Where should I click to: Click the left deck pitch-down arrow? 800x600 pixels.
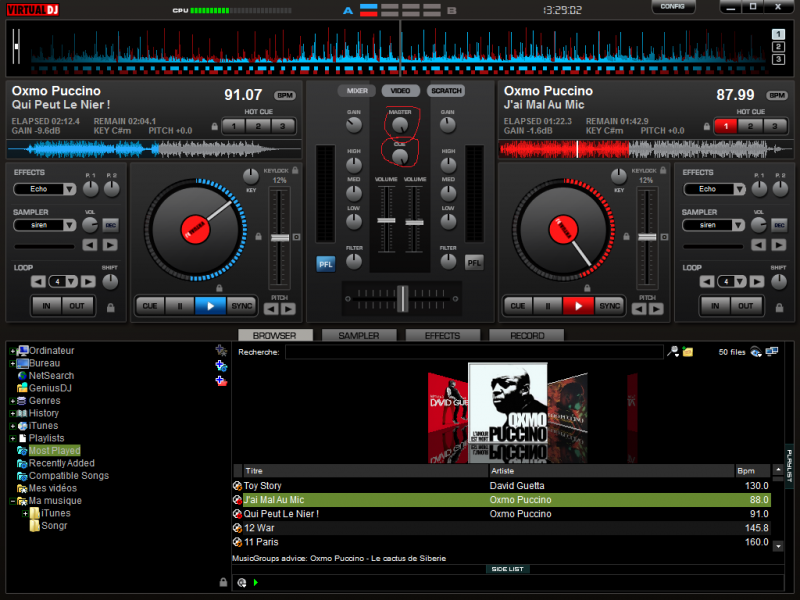[x=272, y=309]
